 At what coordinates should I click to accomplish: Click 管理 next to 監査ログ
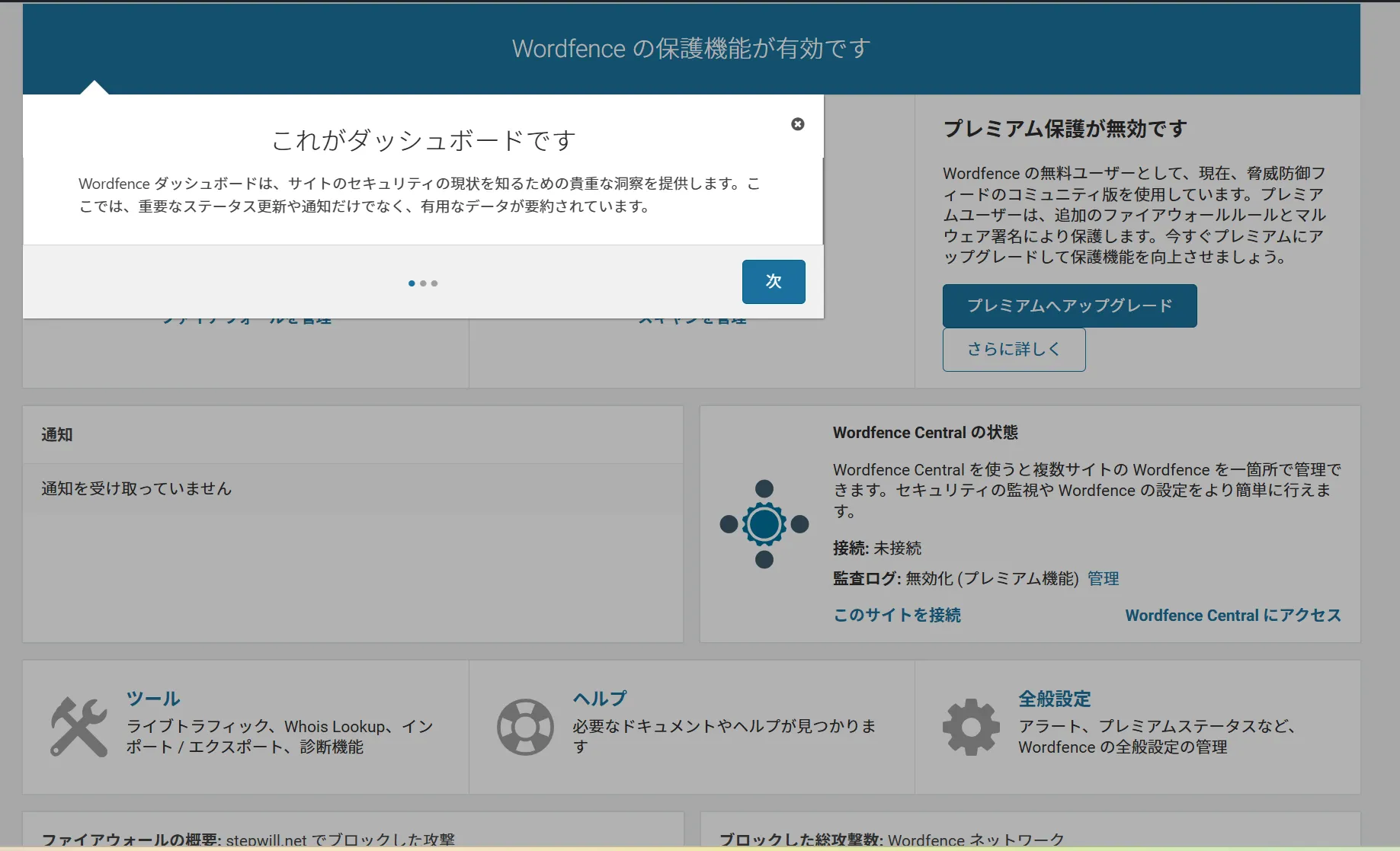1102,578
